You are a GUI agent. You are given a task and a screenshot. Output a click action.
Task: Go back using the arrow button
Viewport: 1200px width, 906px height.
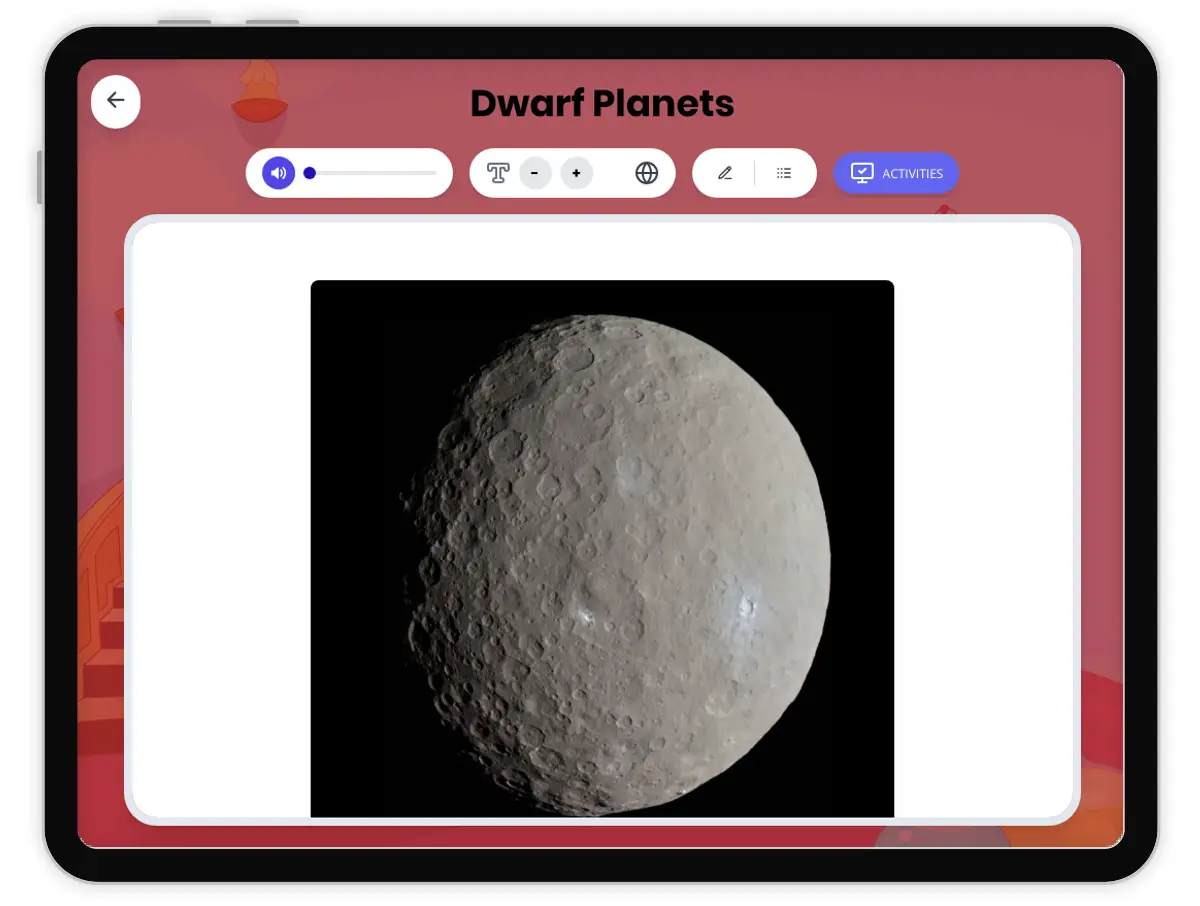pyautogui.click(x=116, y=101)
